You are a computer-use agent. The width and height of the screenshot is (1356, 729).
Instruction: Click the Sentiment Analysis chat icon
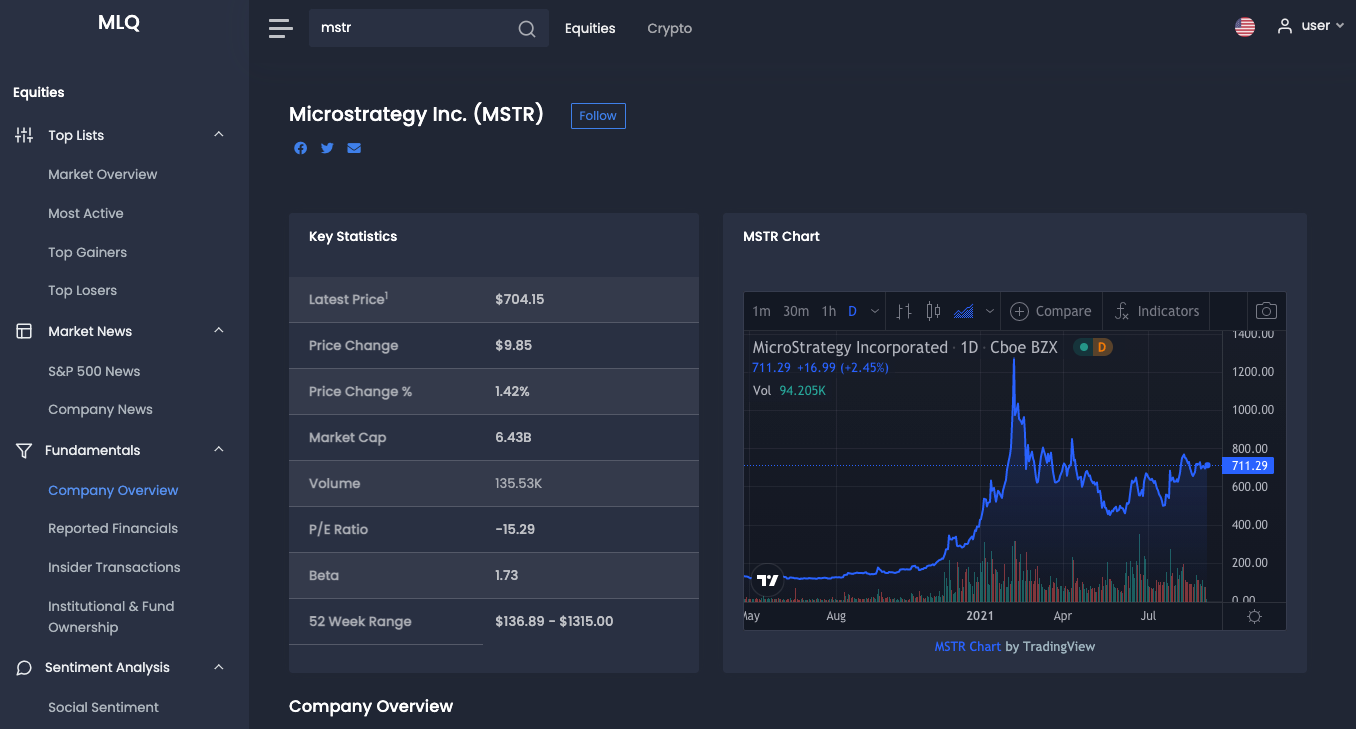tap(24, 668)
